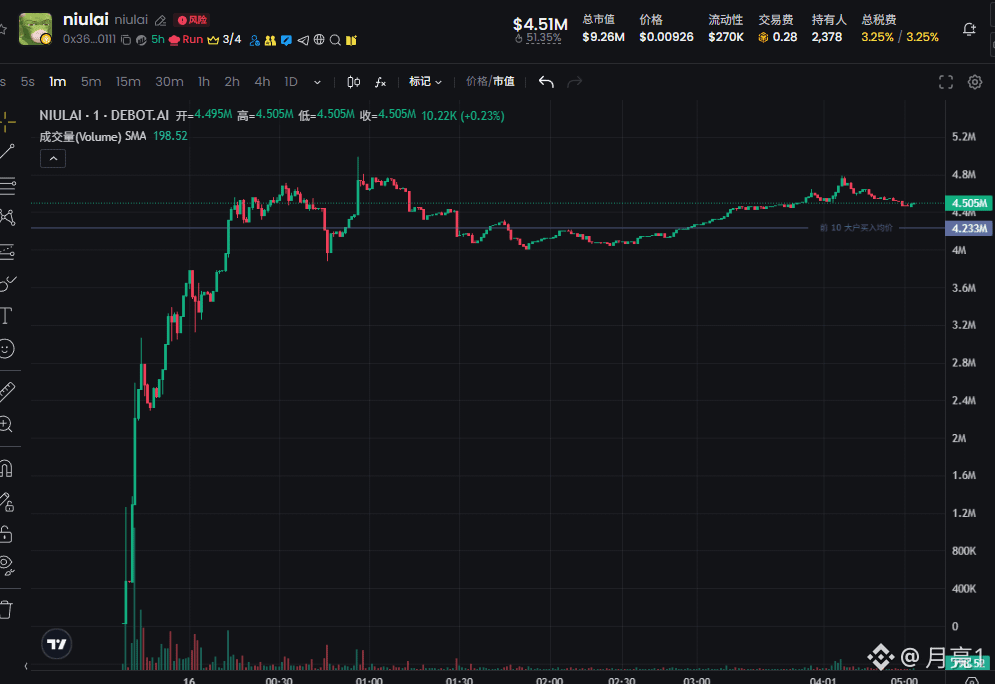Click the undo arrow
The height and width of the screenshot is (684, 995).
(546, 82)
